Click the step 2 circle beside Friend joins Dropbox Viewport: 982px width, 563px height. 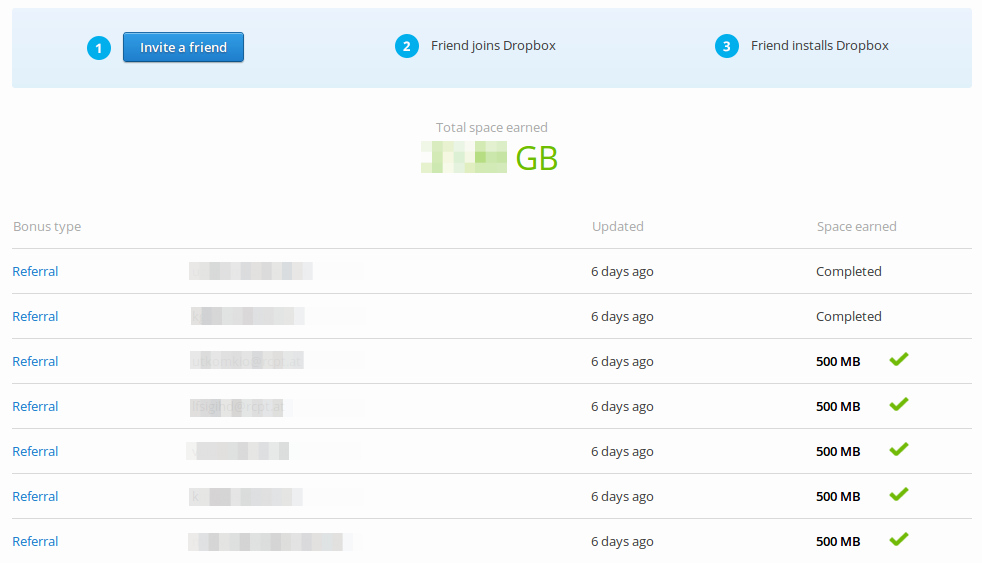click(x=406, y=46)
